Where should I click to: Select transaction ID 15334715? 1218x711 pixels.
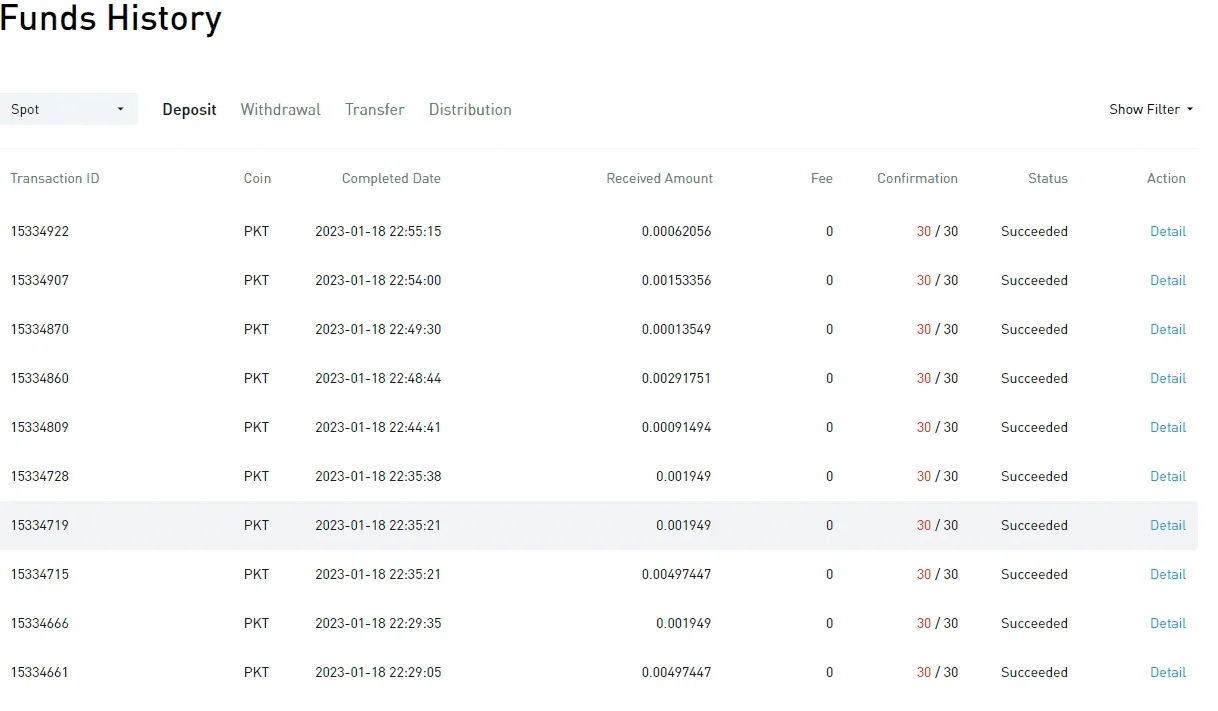click(x=40, y=574)
